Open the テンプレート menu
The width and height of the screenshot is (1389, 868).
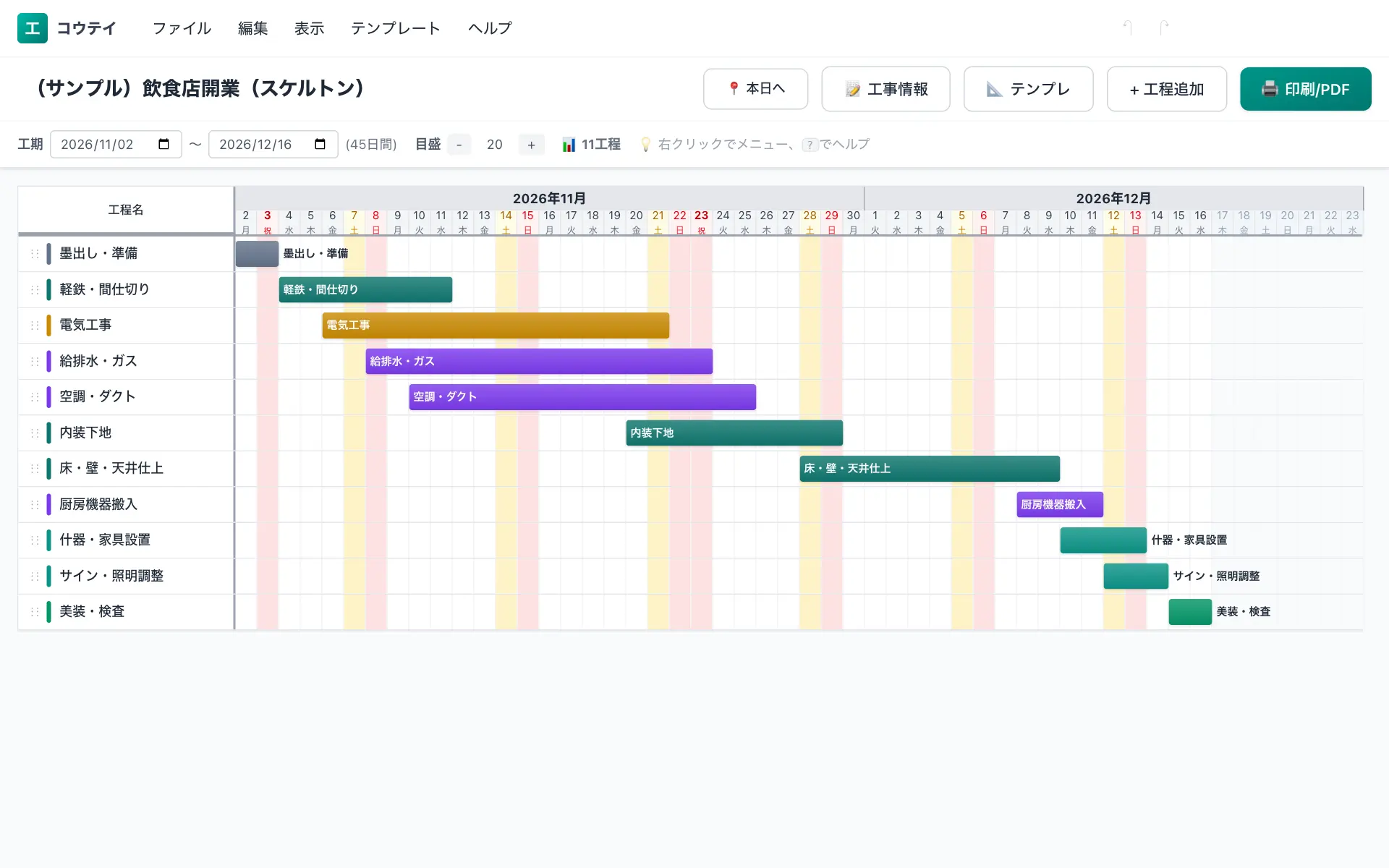click(x=396, y=28)
